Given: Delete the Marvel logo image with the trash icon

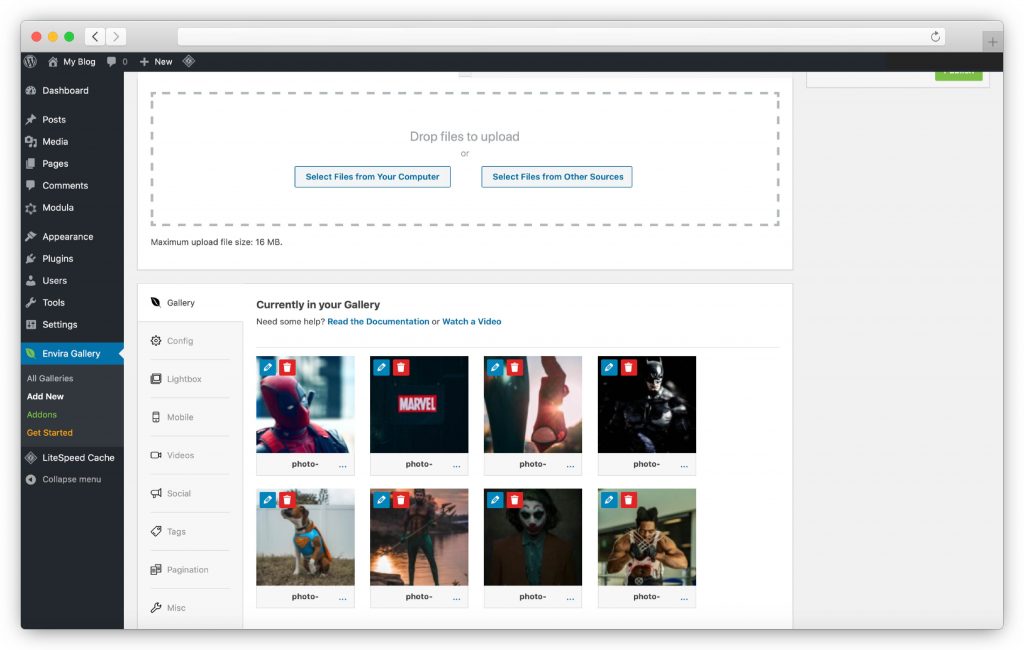Looking at the screenshot, I should click(400, 367).
